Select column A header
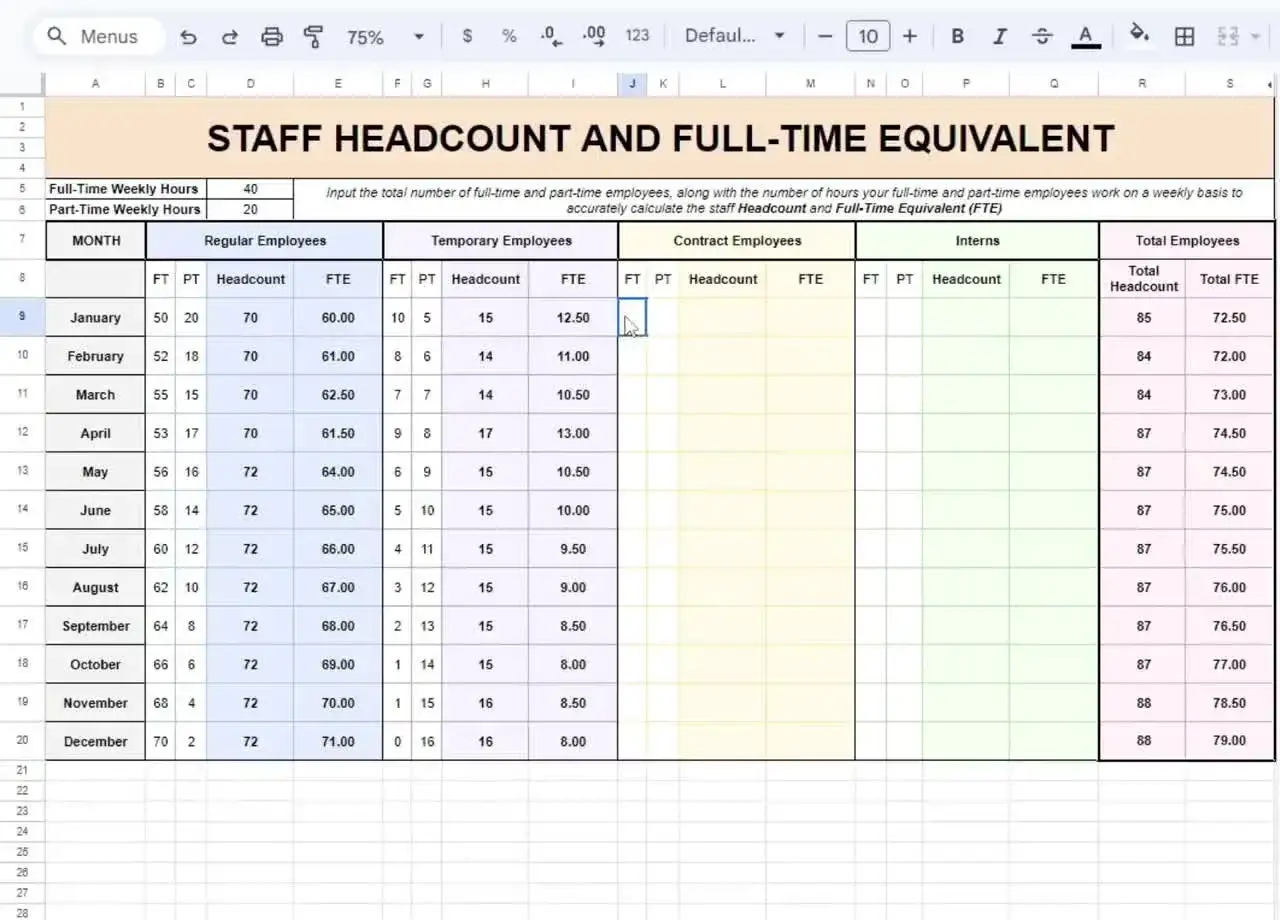This screenshot has width=1280, height=920. tap(95, 84)
